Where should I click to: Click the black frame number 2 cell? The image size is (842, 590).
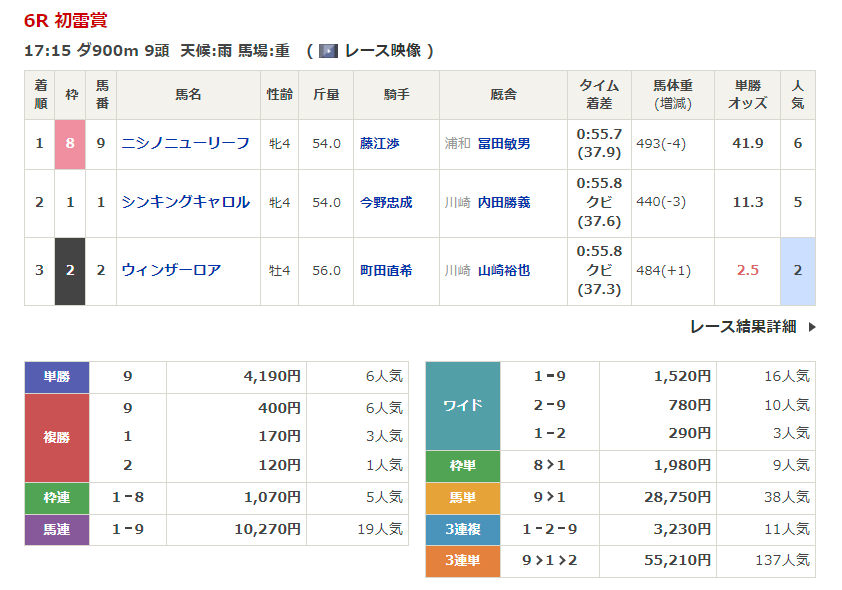point(70,270)
